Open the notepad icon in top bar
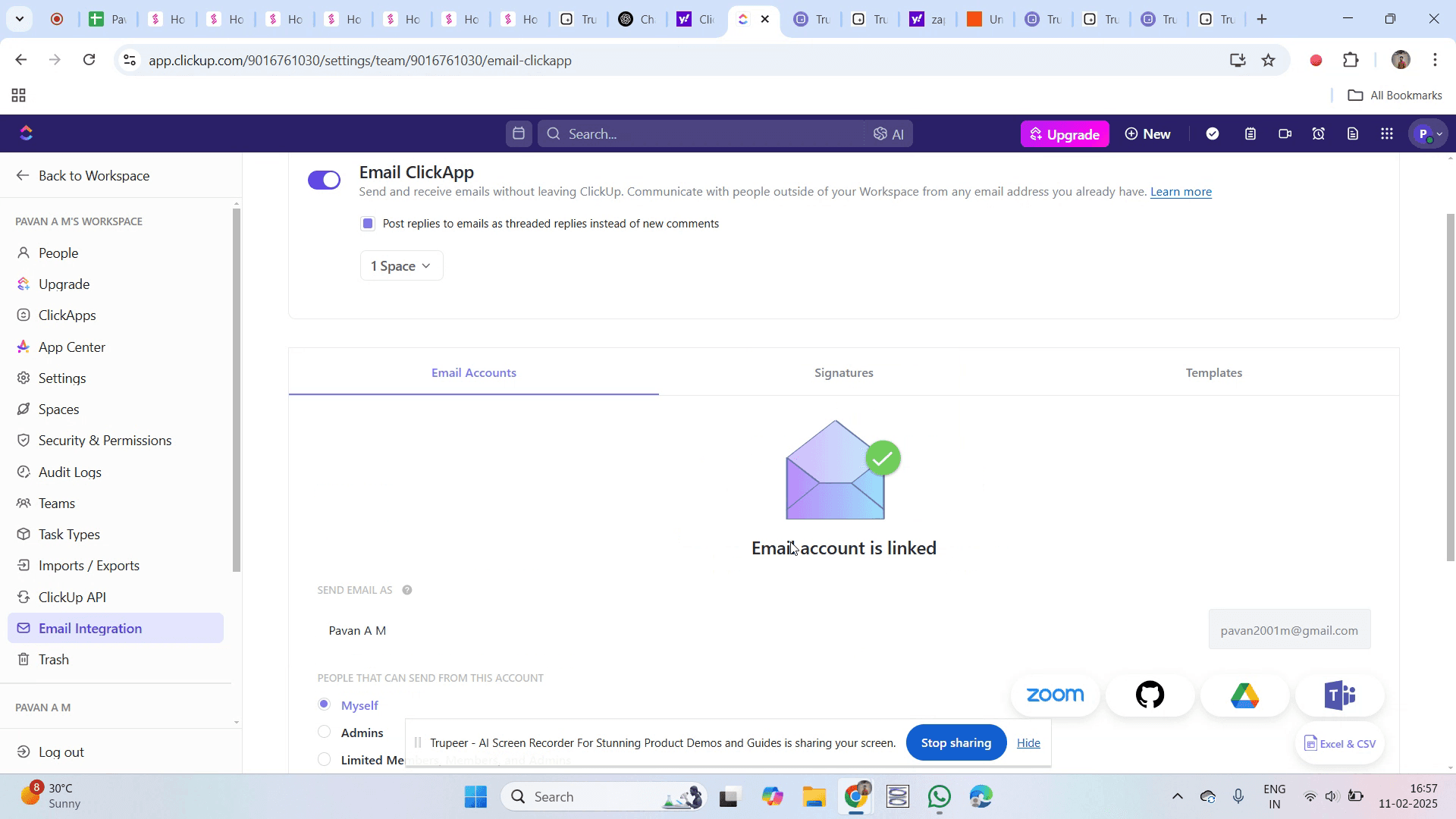Image resolution: width=1456 pixels, height=819 pixels. tap(1250, 134)
